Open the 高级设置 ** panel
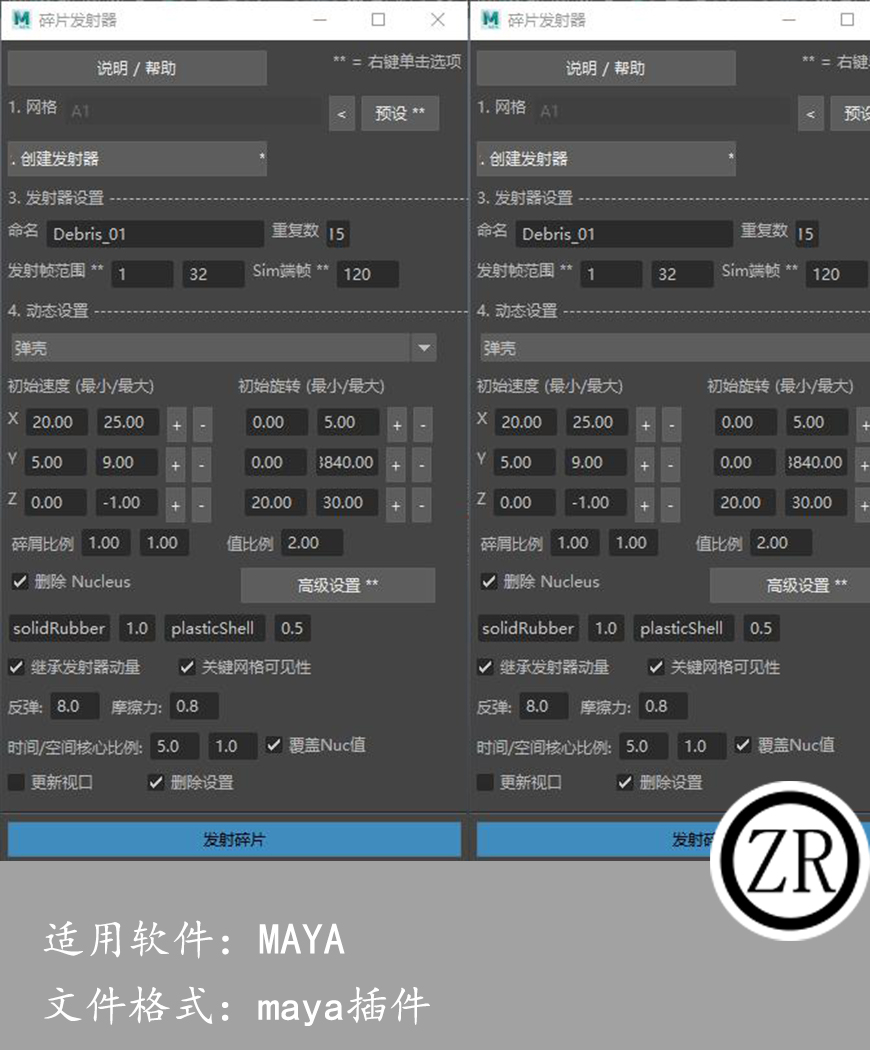The image size is (870, 1050). 338,585
